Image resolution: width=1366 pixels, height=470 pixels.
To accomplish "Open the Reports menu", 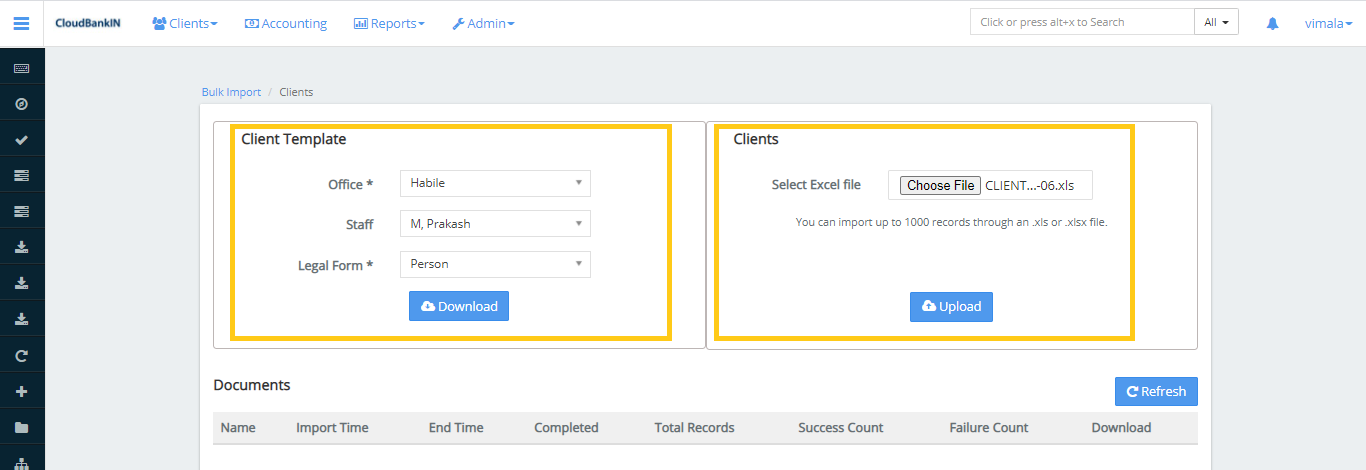I will click(389, 23).
